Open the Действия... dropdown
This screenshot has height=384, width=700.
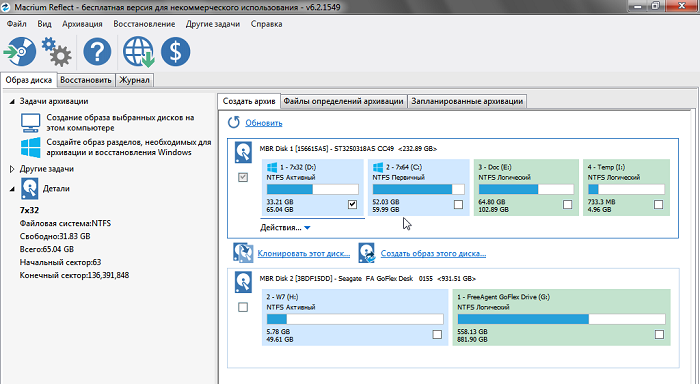[285, 228]
